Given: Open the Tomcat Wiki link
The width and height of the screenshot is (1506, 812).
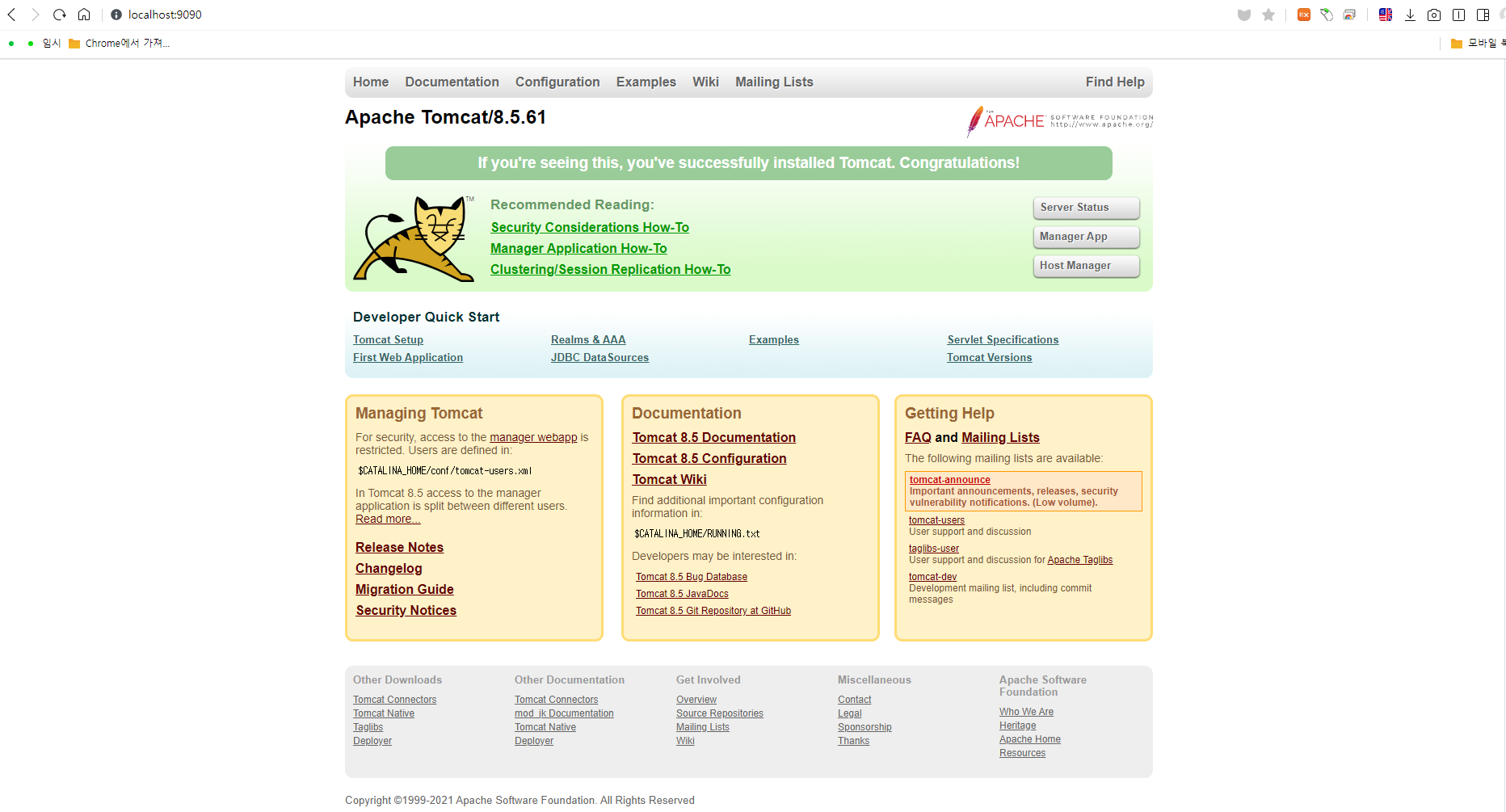Looking at the screenshot, I should (670, 480).
